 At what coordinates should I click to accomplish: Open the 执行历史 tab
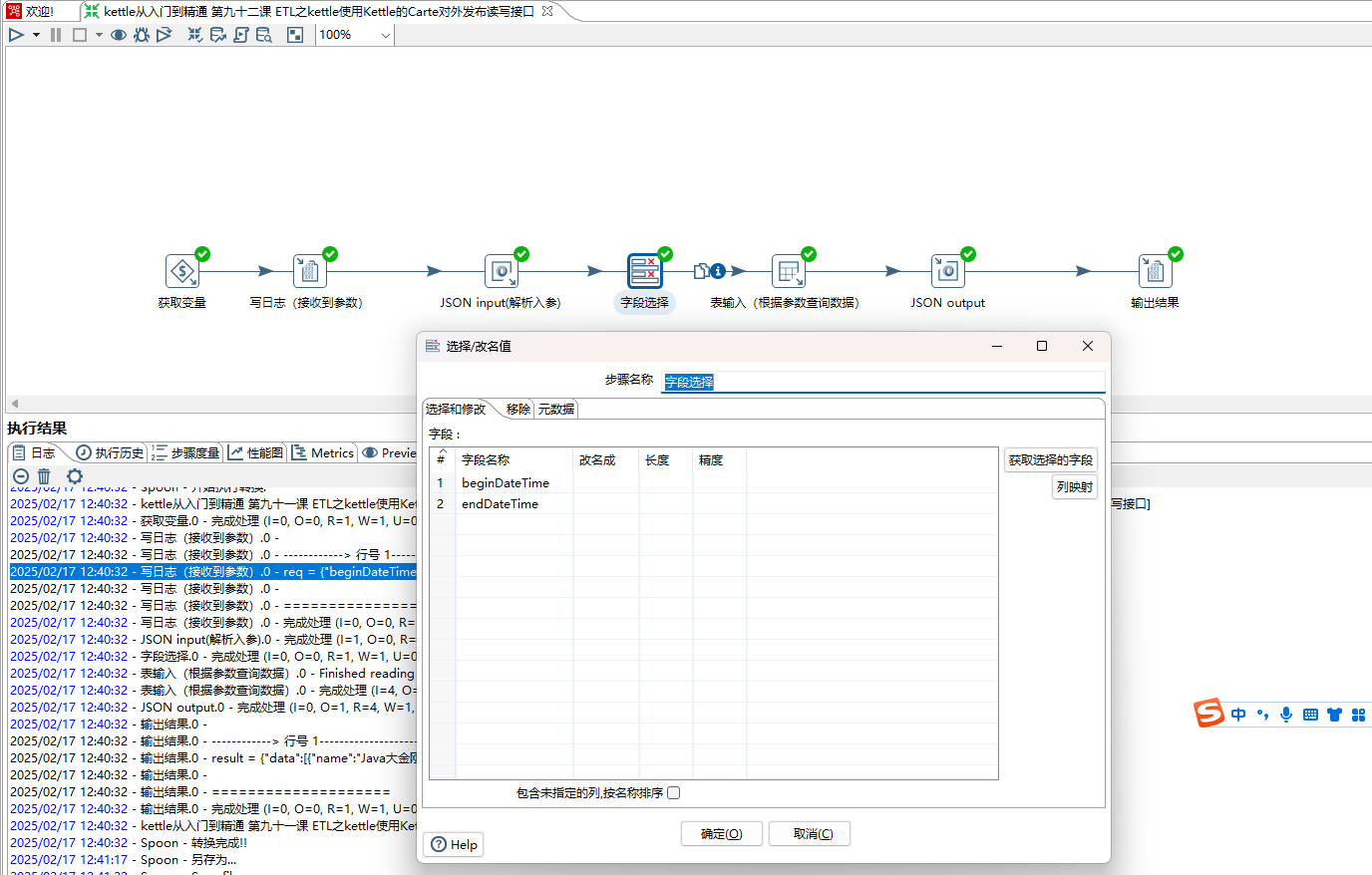click(110, 452)
